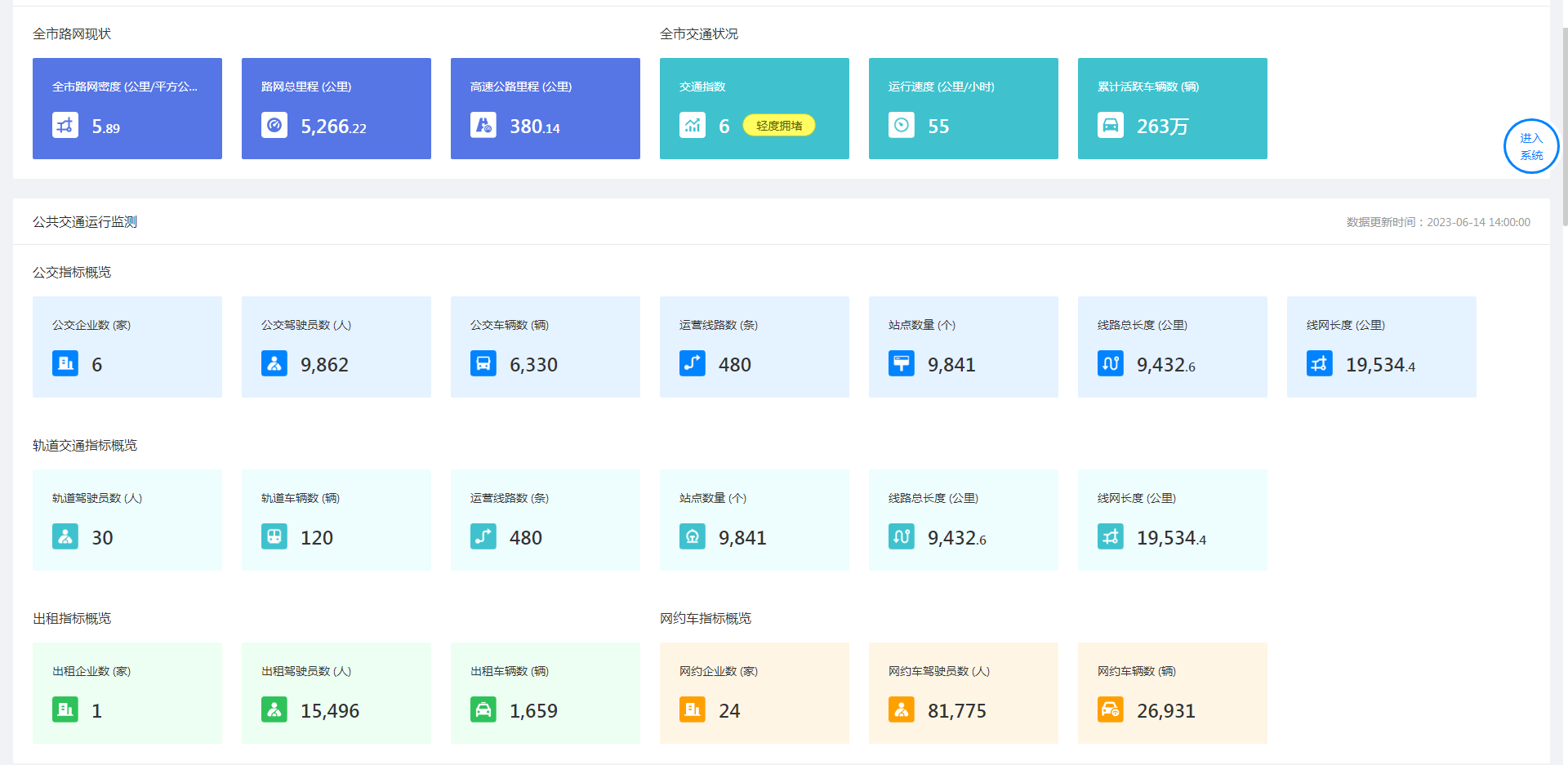
Task: Click the bus 站点数量 sign icon
Action: (x=902, y=364)
